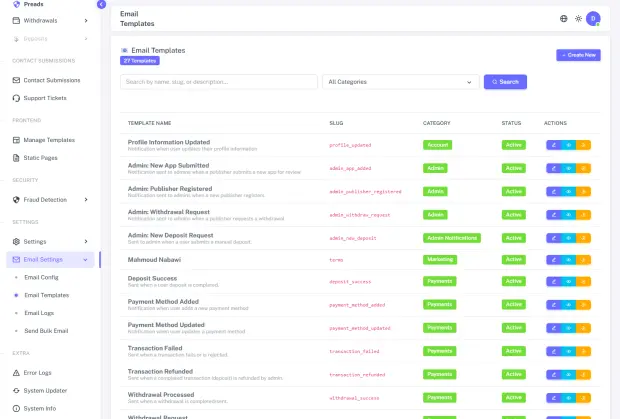This screenshot has width=620, height=419.
Task: Click the profile_updated slug
Action: coord(350,145)
